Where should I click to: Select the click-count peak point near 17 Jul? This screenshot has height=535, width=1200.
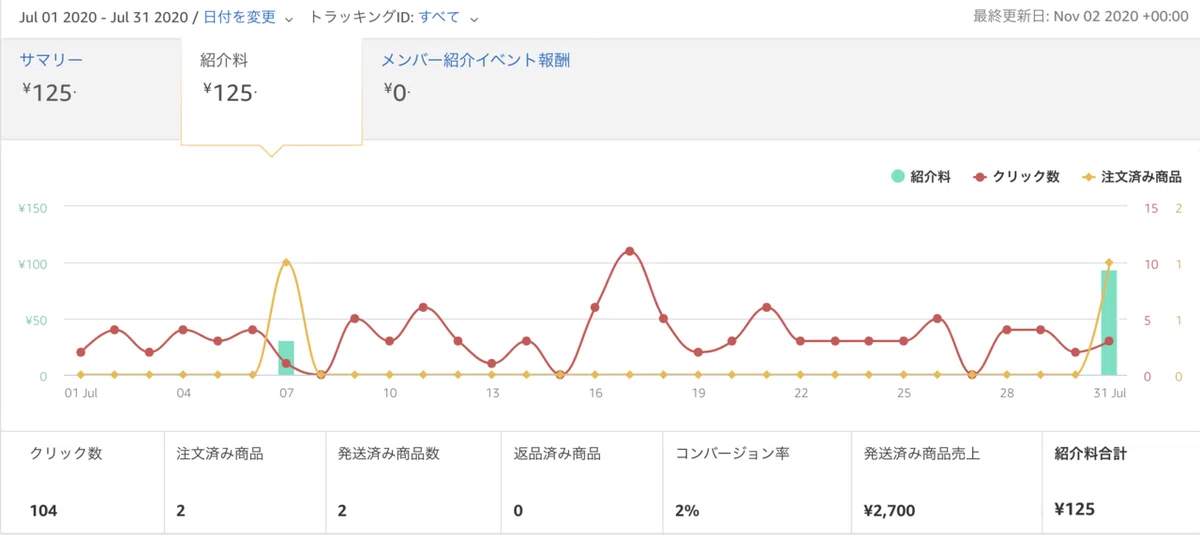point(629,251)
